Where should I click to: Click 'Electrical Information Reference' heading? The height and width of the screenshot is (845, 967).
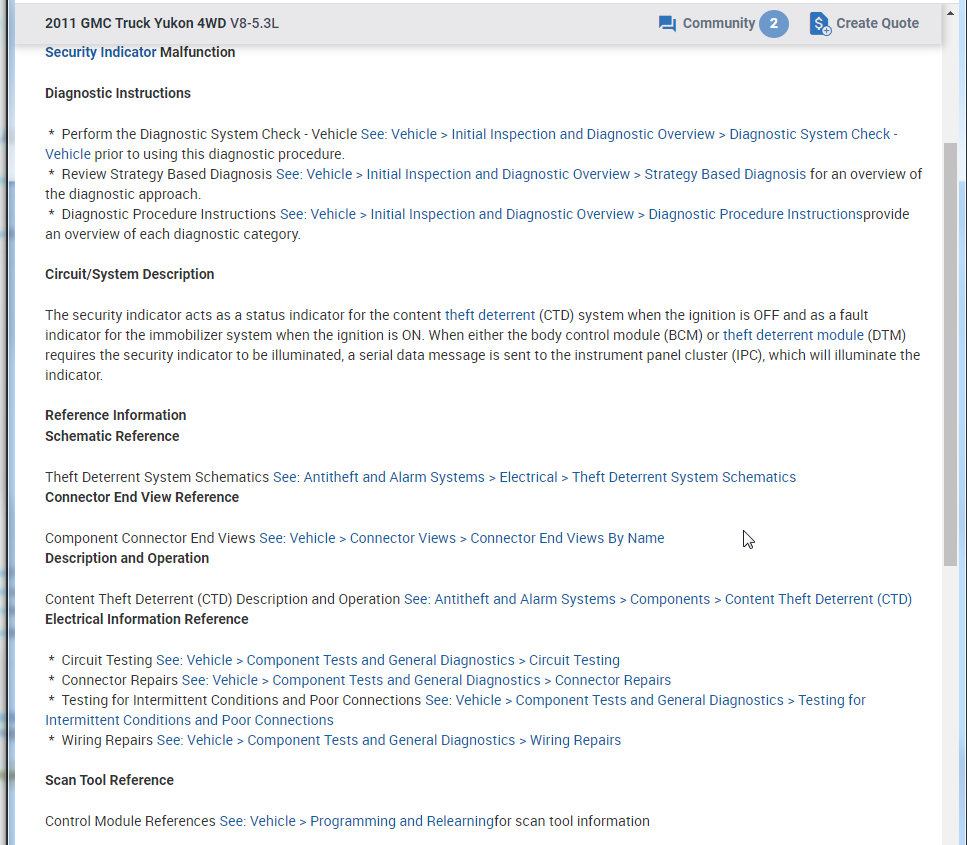point(146,619)
